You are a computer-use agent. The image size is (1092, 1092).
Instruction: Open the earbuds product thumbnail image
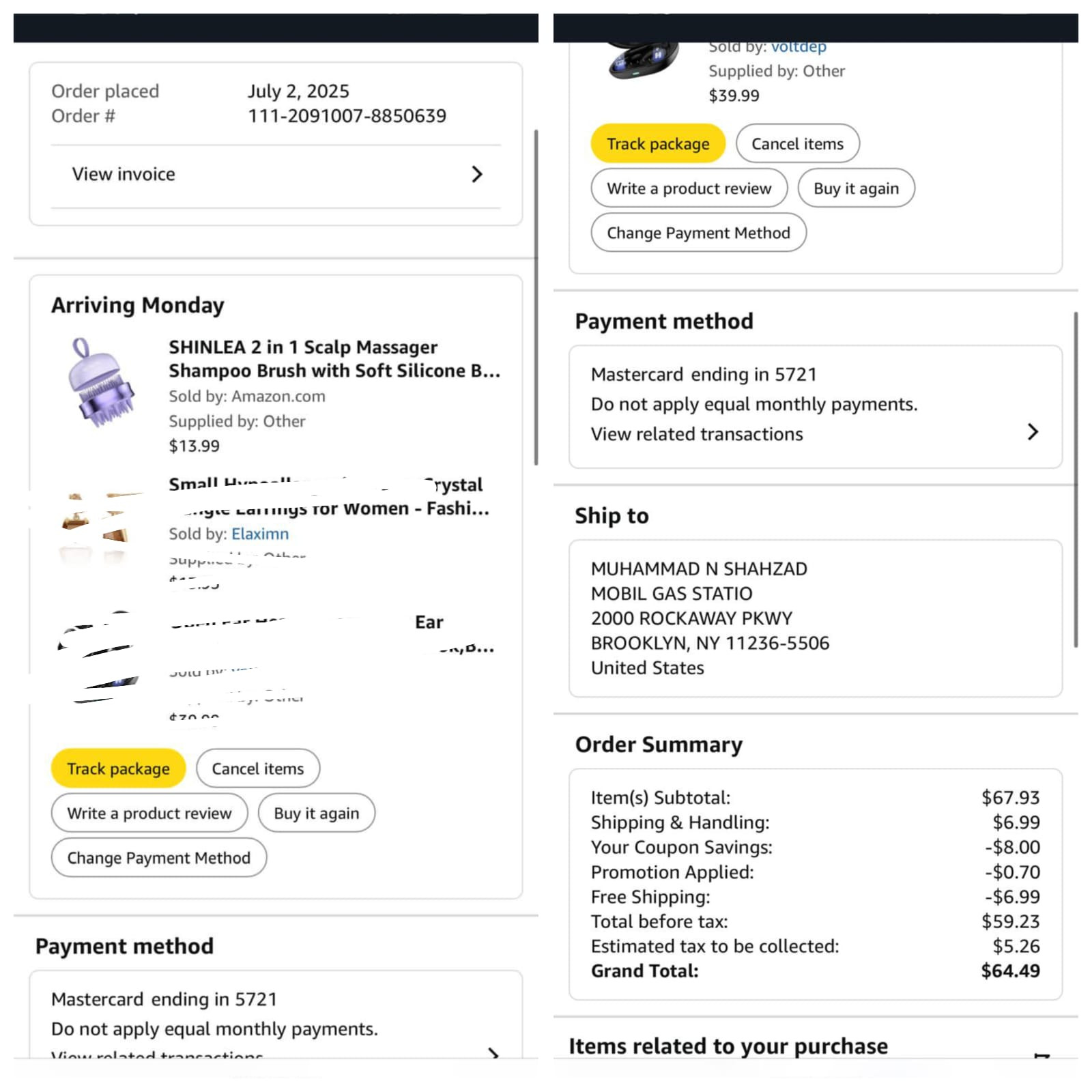pyautogui.click(x=643, y=60)
